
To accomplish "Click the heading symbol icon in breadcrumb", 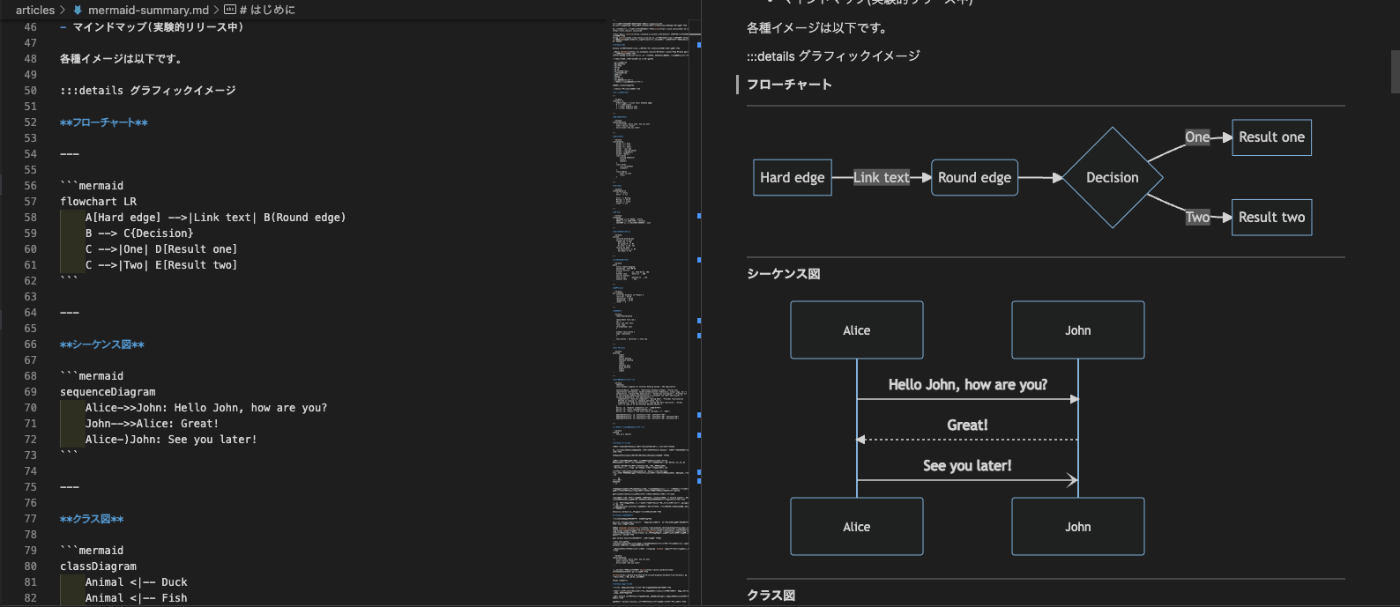I will (230, 9).
